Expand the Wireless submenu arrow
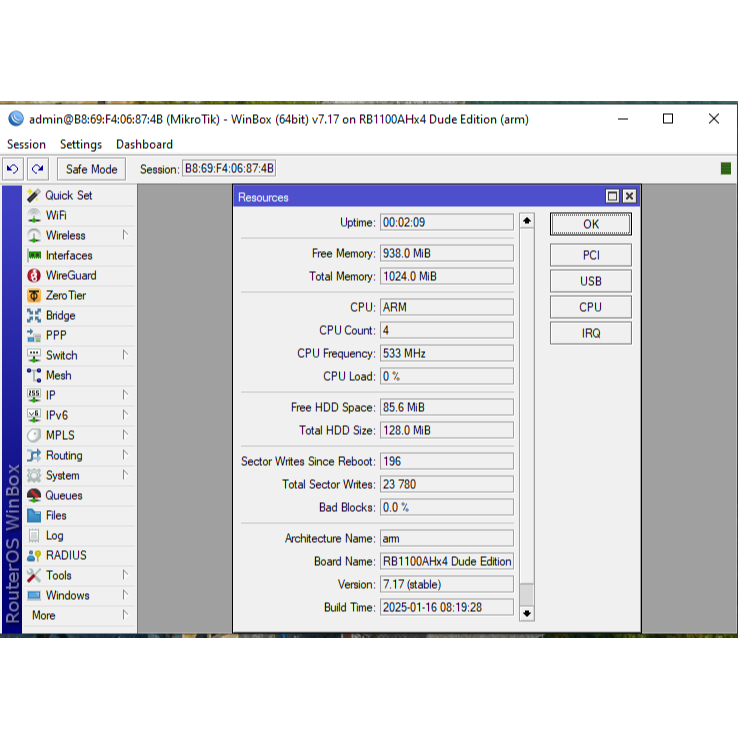 125,235
